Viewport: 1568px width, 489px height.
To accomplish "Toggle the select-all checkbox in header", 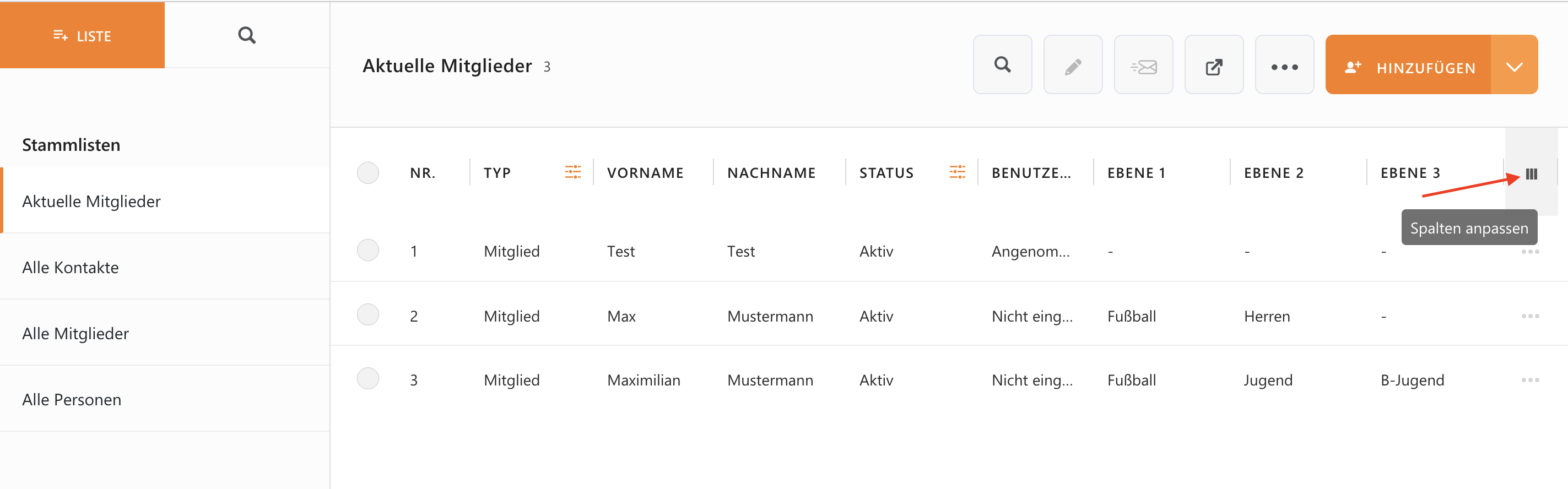I will pyautogui.click(x=367, y=173).
